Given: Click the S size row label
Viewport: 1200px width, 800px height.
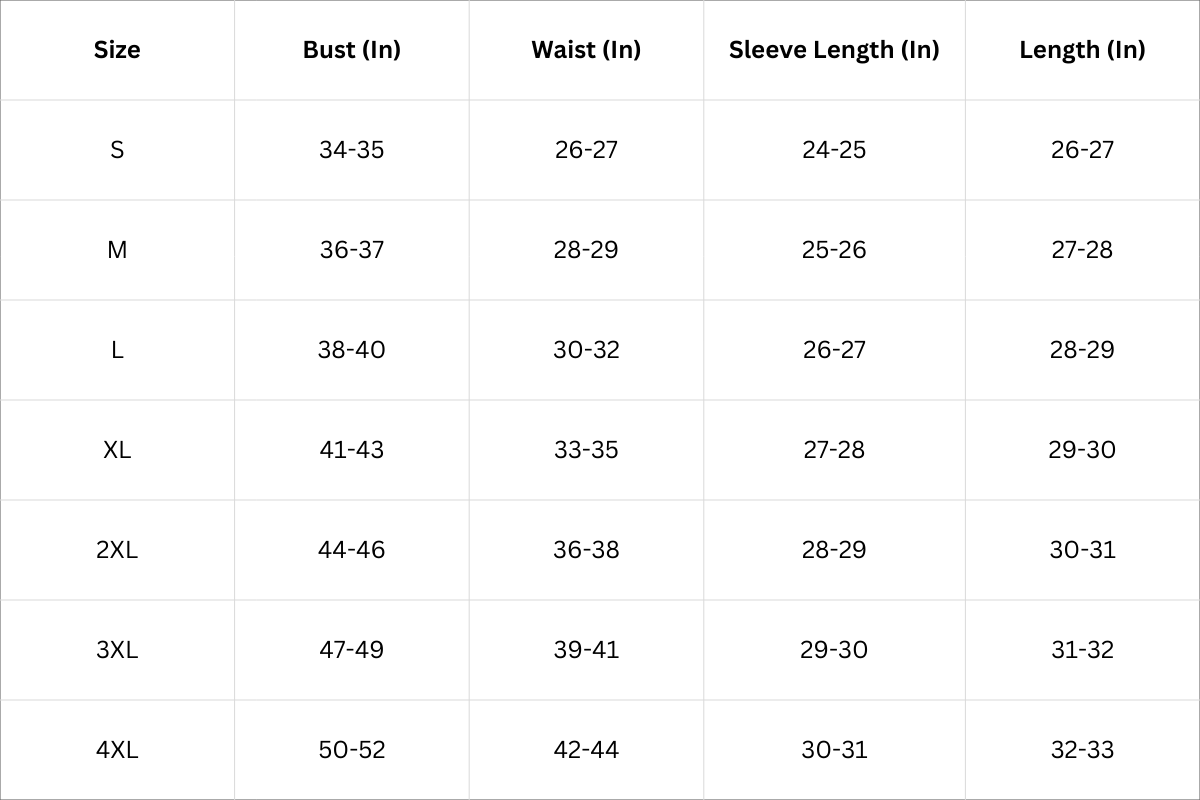Looking at the screenshot, I should tap(117, 150).
